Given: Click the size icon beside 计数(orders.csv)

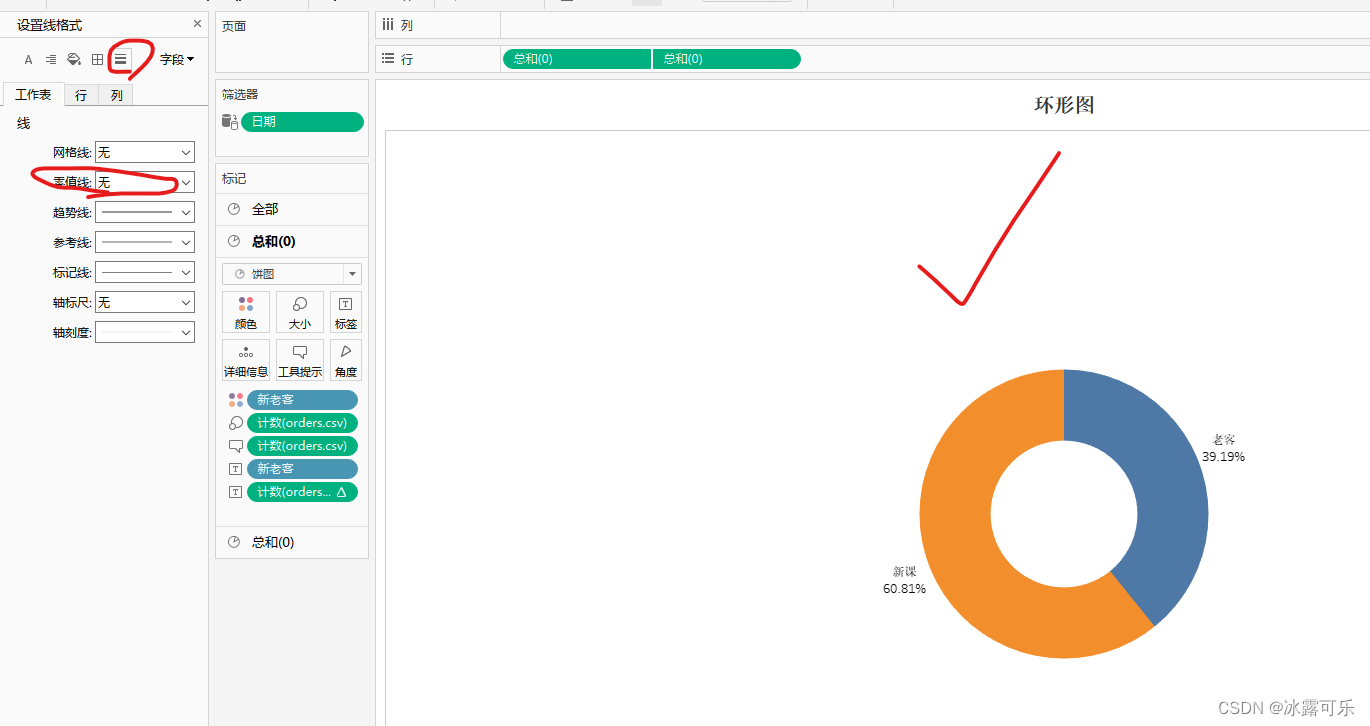Looking at the screenshot, I should (x=235, y=423).
